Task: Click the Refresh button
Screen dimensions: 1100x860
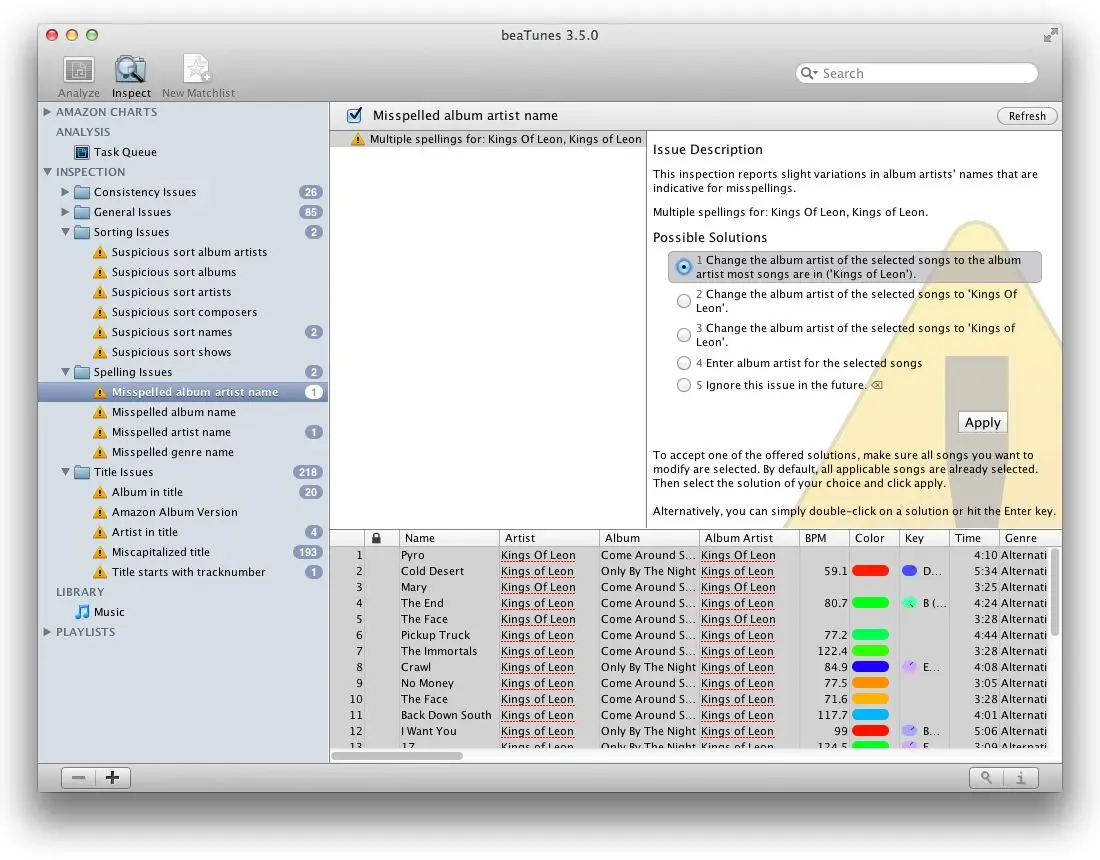Action: pos(1027,116)
